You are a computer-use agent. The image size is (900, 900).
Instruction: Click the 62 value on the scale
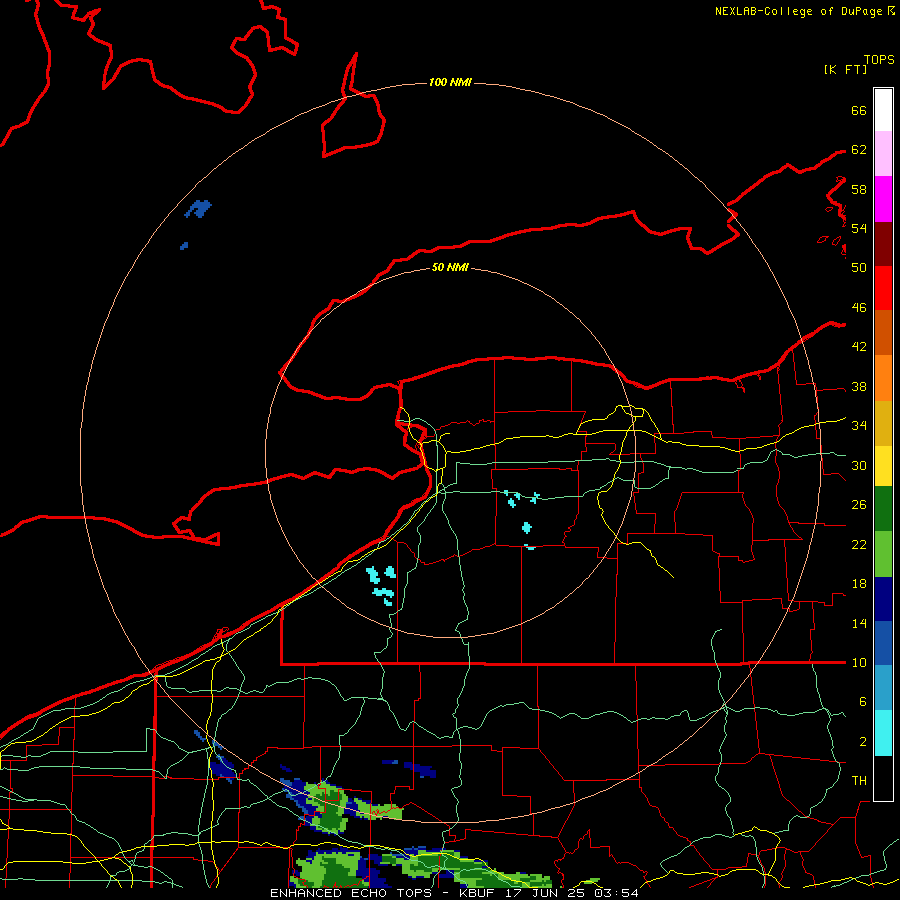(x=859, y=149)
